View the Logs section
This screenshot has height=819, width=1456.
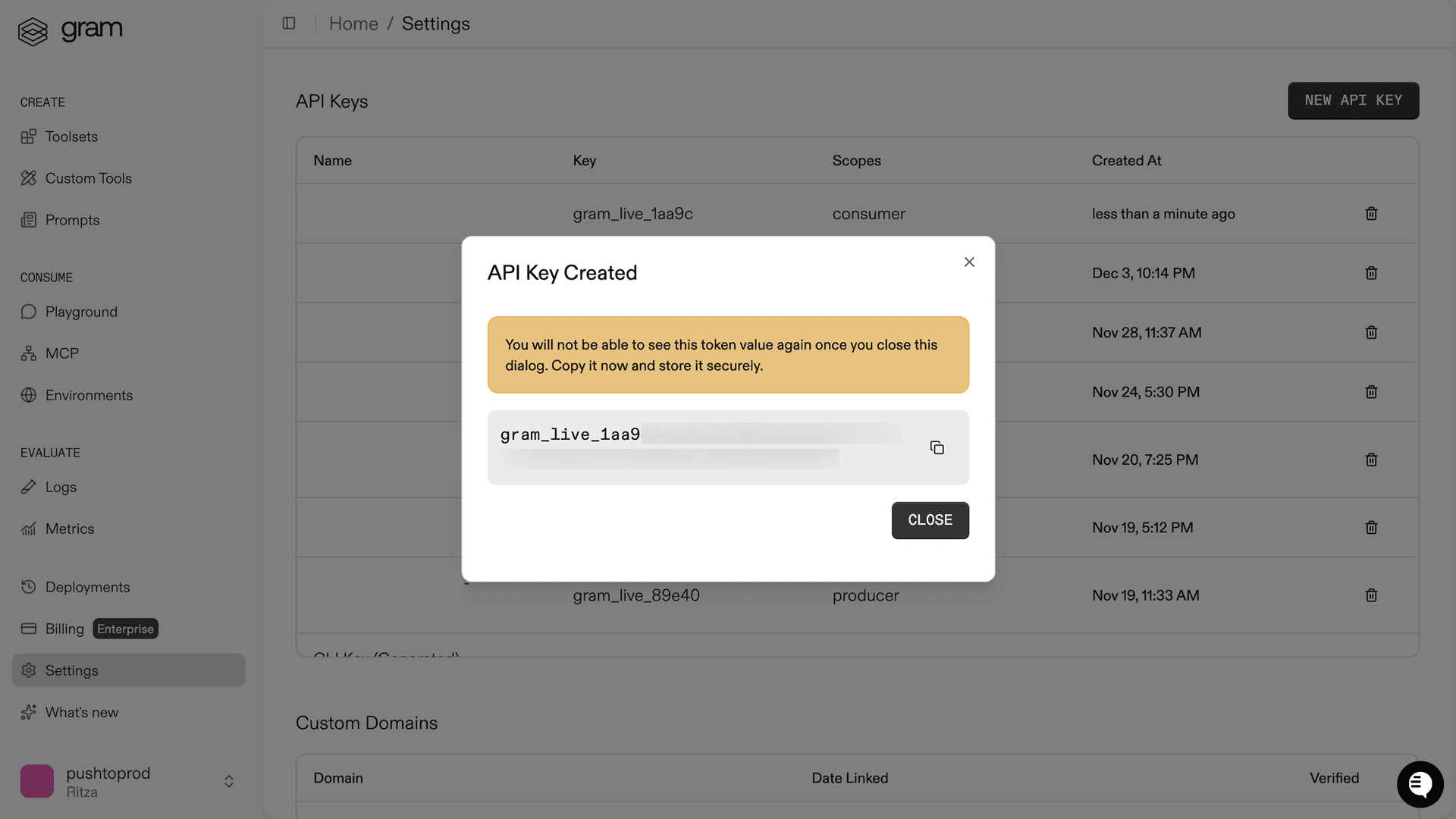[61, 487]
